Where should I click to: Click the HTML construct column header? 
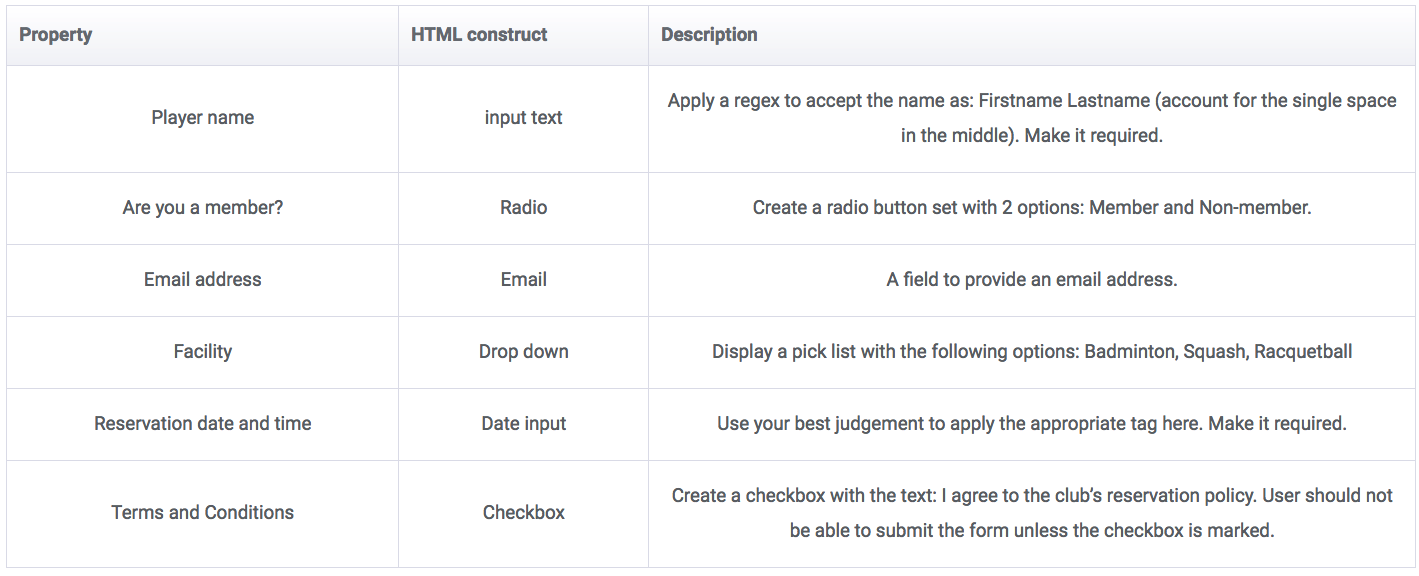[479, 35]
